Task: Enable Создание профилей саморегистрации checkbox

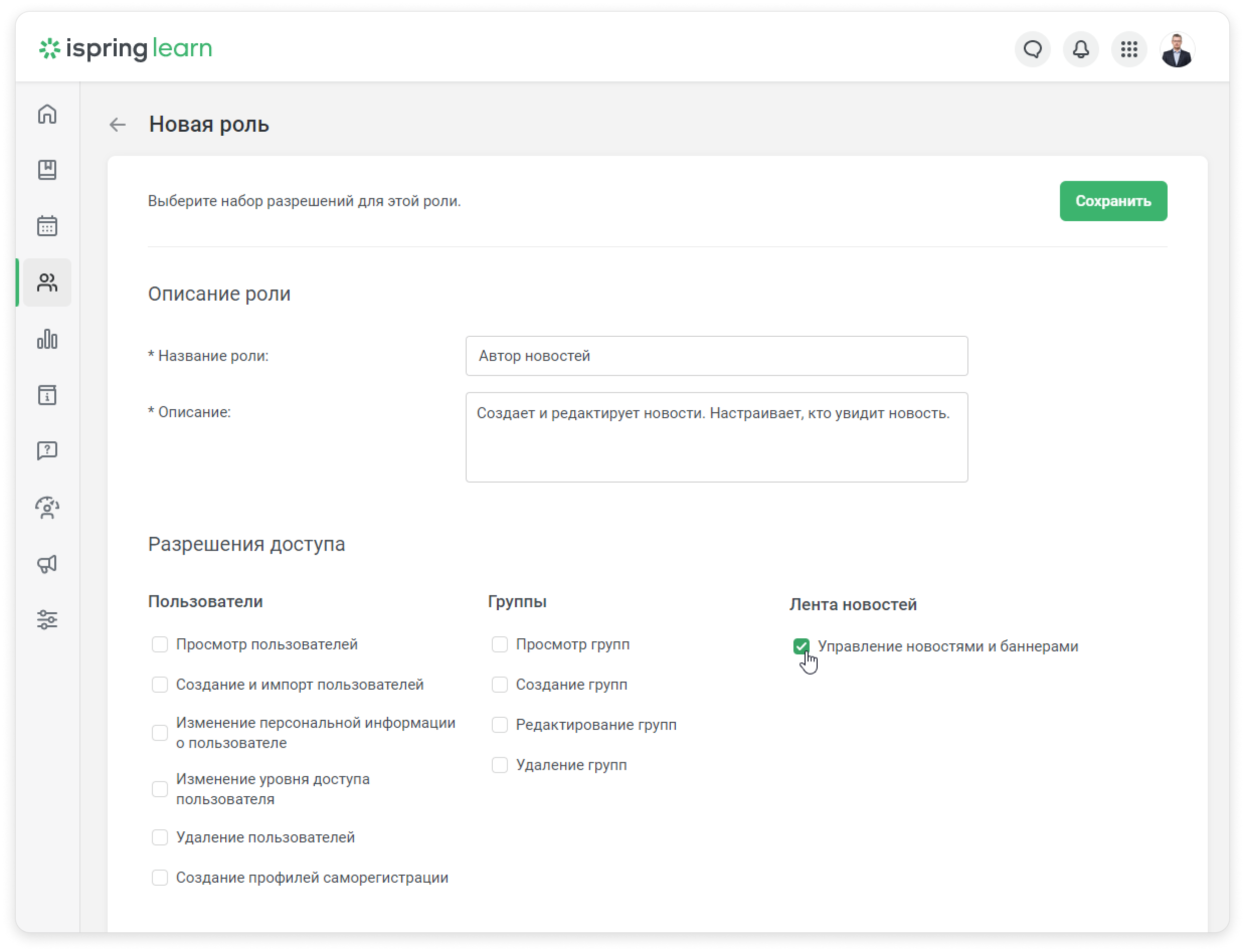Action: 160,877
